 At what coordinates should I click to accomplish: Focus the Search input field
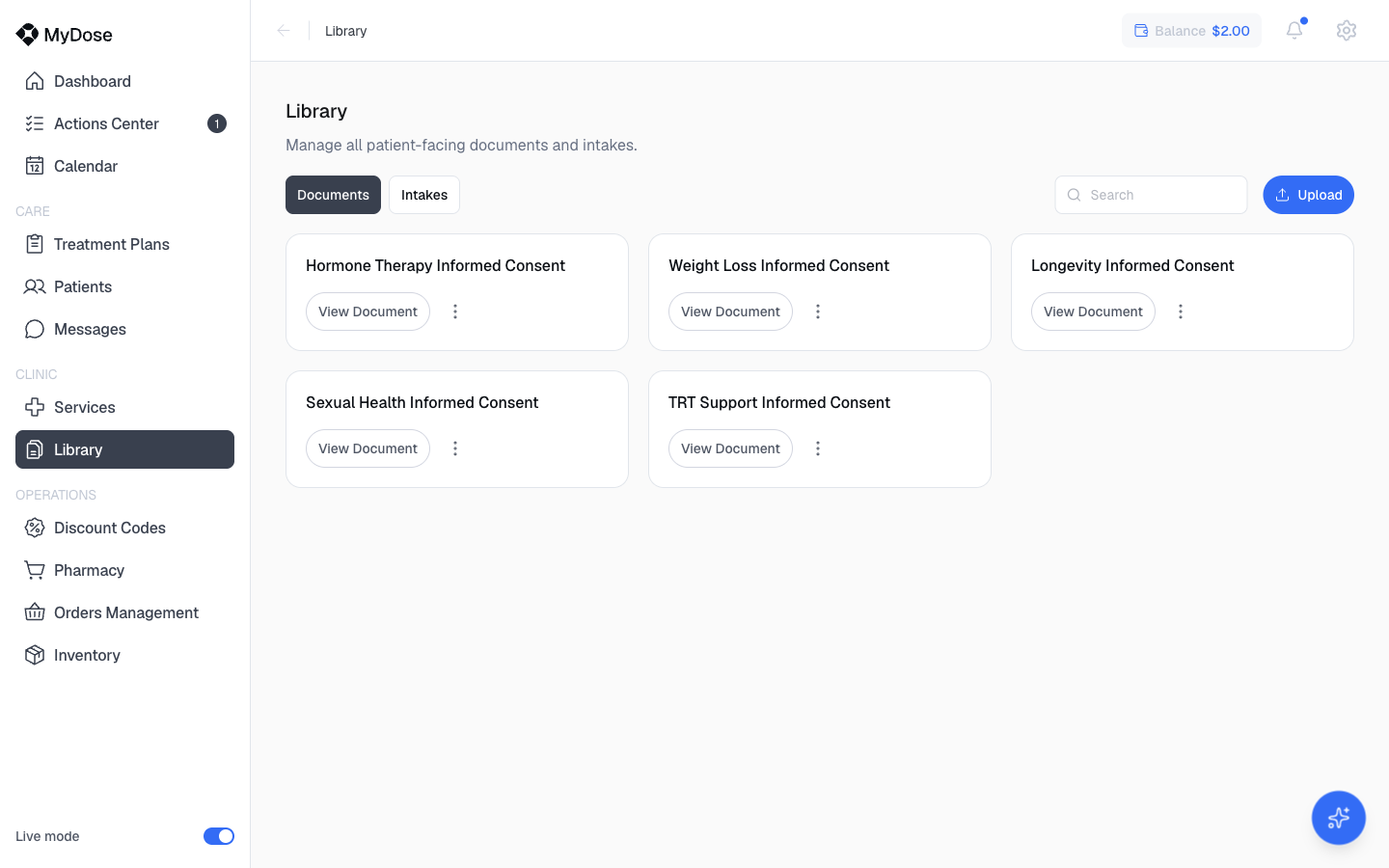tap(1151, 195)
